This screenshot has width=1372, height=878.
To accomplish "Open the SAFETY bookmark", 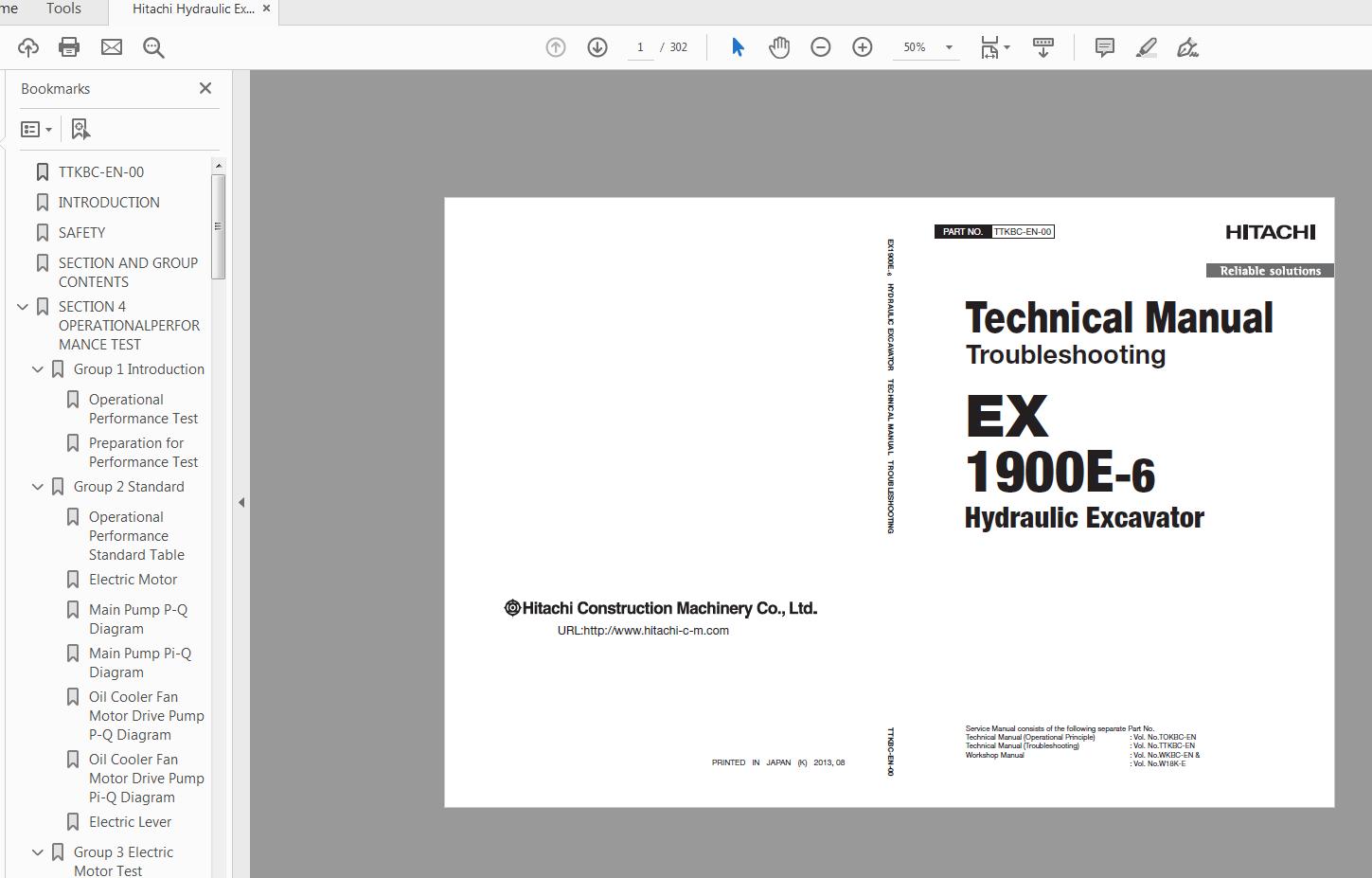I will pyautogui.click(x=81, y=233).
